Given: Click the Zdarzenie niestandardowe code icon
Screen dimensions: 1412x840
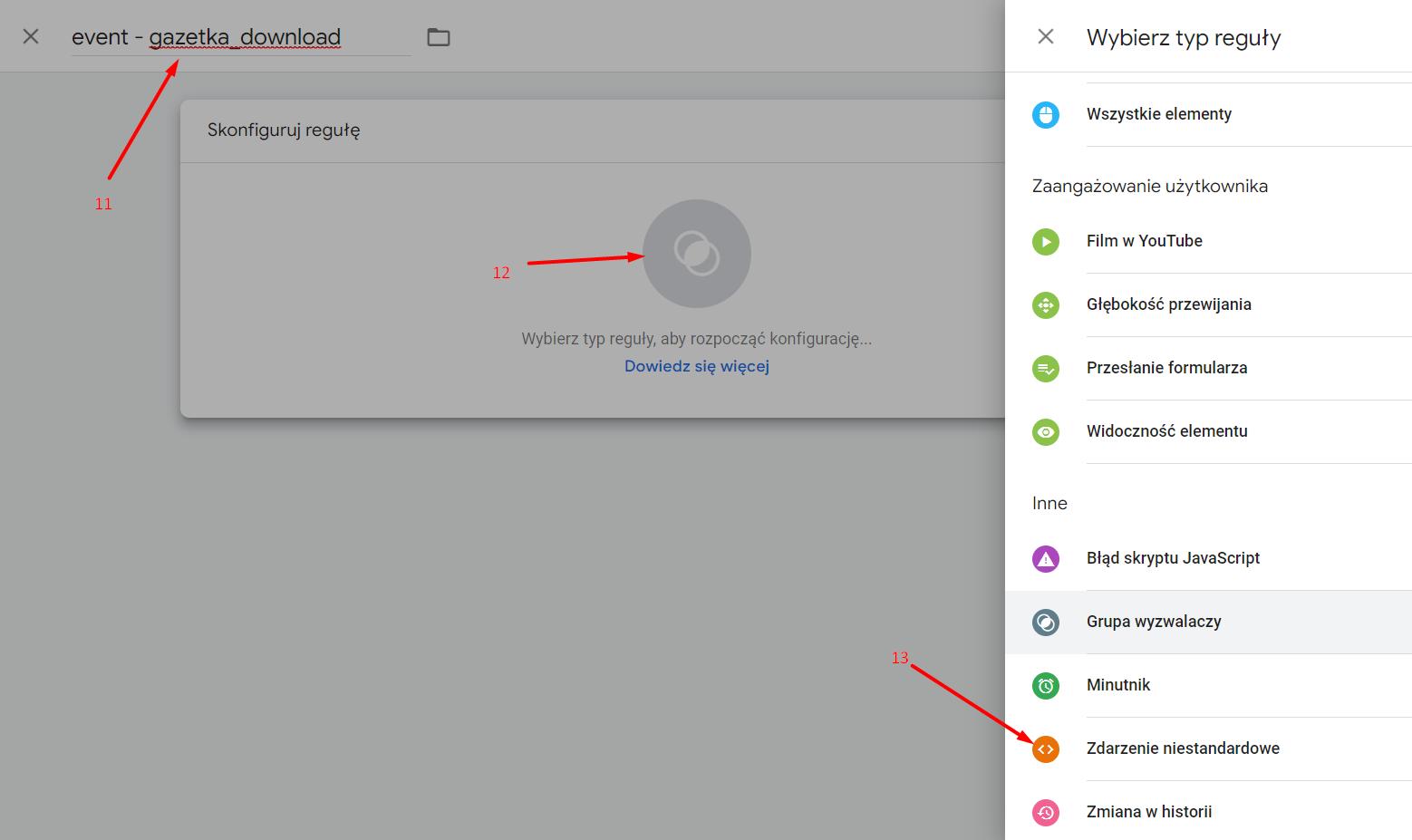Looking at the screenshot, I should 1046,748.
